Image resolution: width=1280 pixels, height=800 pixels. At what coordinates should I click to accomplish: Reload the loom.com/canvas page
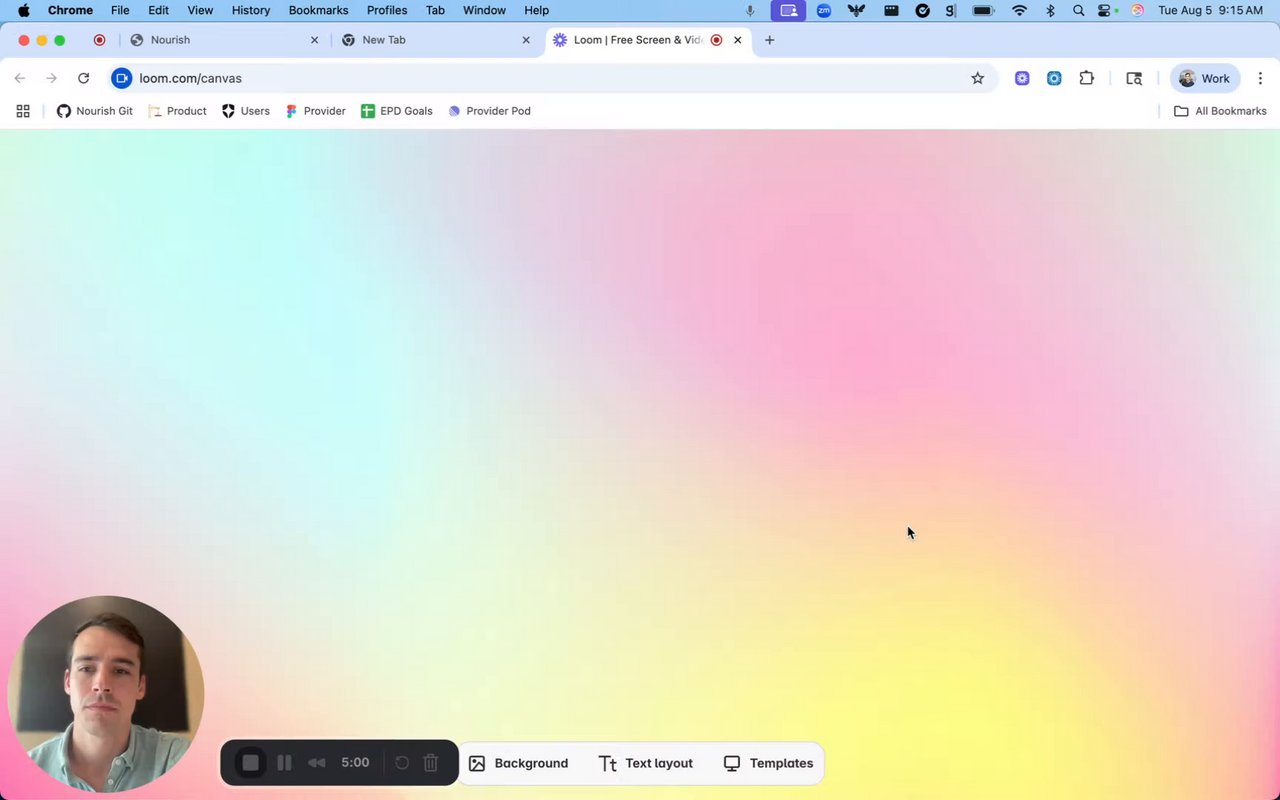tap(84, 78)
